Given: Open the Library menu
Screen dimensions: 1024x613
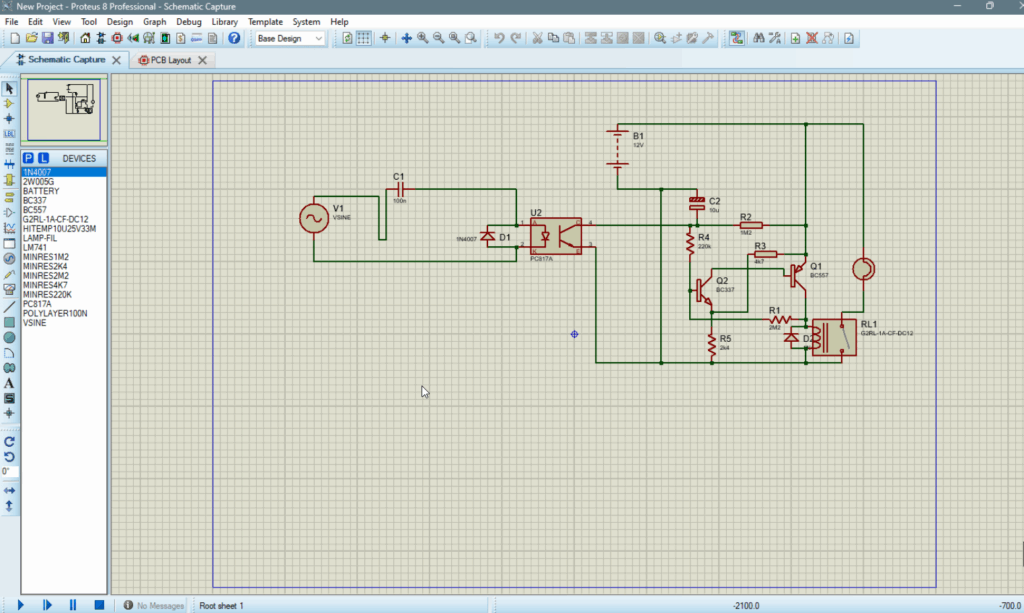Looking at the screenshot, I should (224, 21).
